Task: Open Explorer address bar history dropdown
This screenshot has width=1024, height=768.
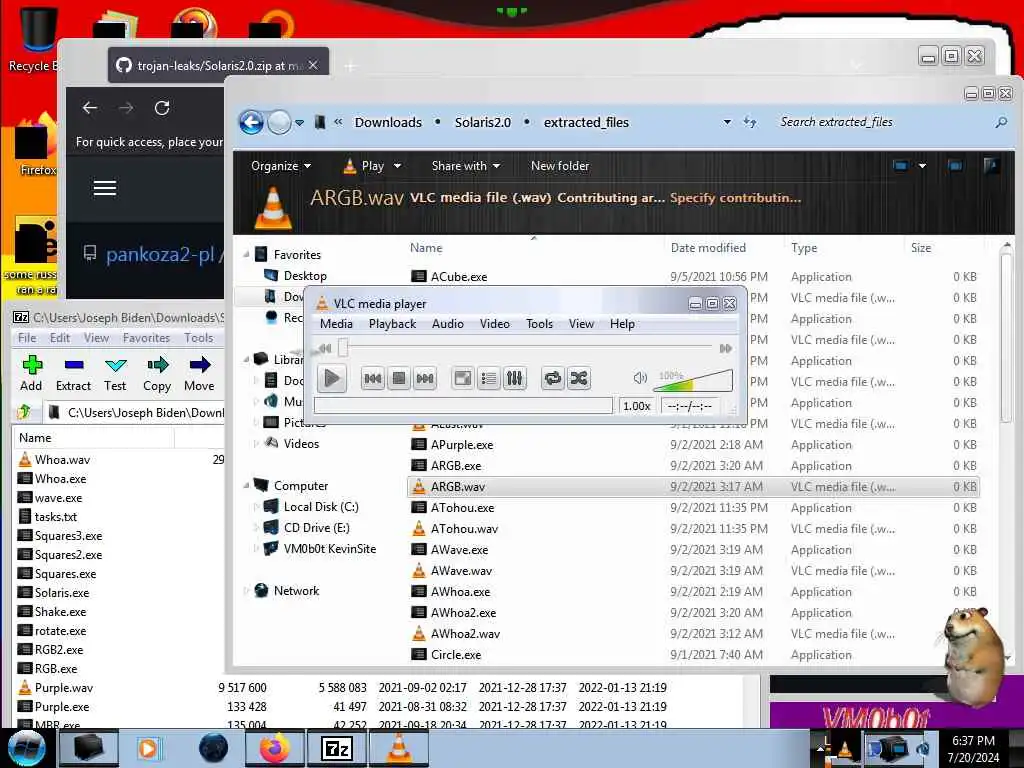Action: (727, 122)
